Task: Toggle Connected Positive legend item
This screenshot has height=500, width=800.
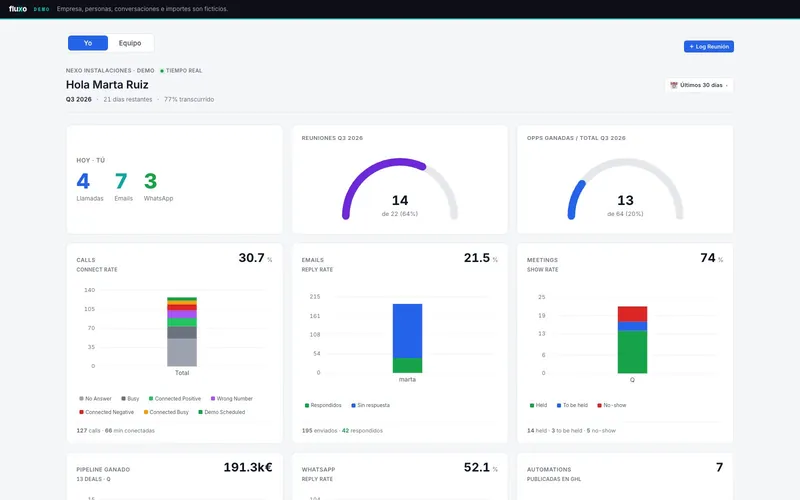Action: click(174, 398)
